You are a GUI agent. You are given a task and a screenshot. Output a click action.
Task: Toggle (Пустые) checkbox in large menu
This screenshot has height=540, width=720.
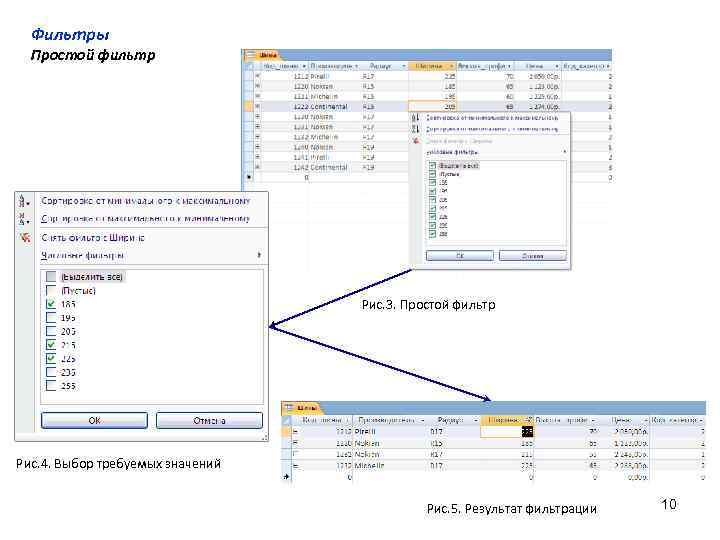(x=51, y=290)
